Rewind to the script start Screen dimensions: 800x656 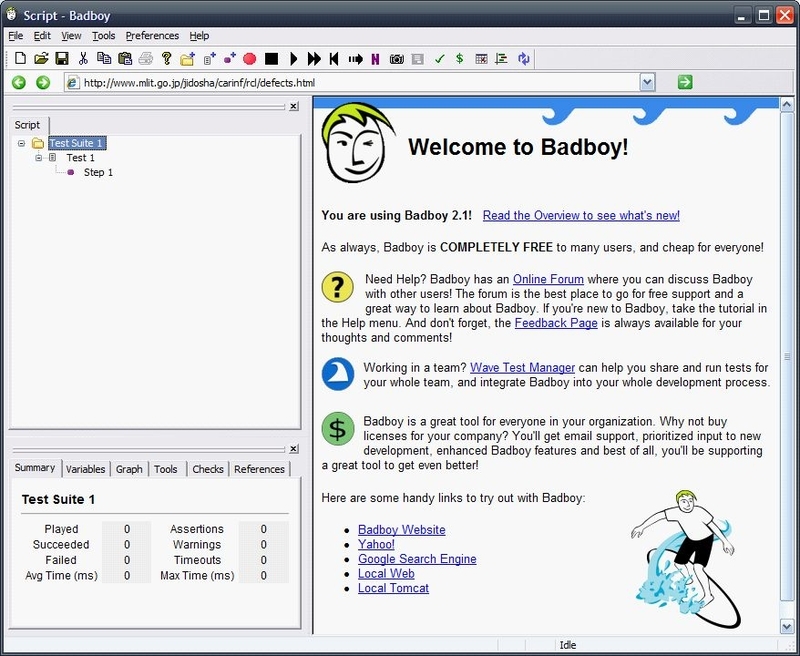point(334,59)
